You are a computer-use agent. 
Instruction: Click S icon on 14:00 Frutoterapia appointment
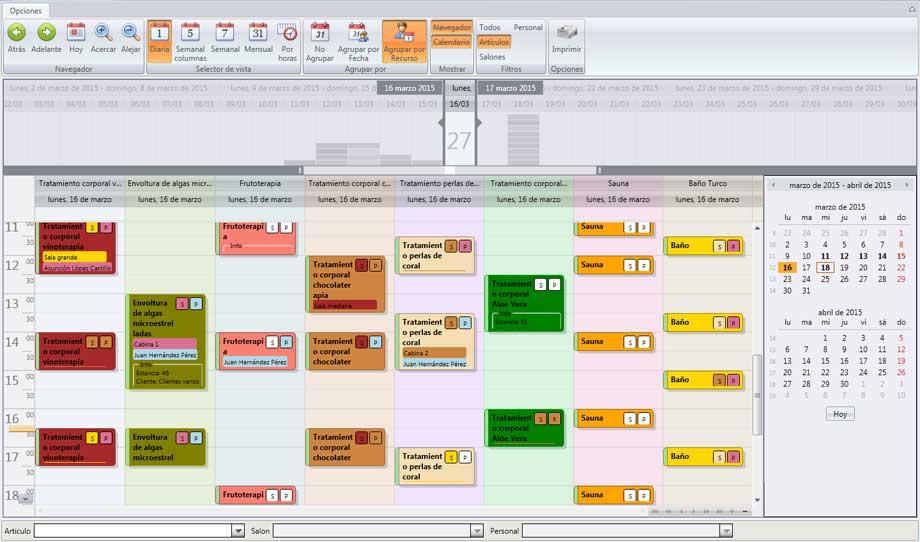[x=272, y=342]
